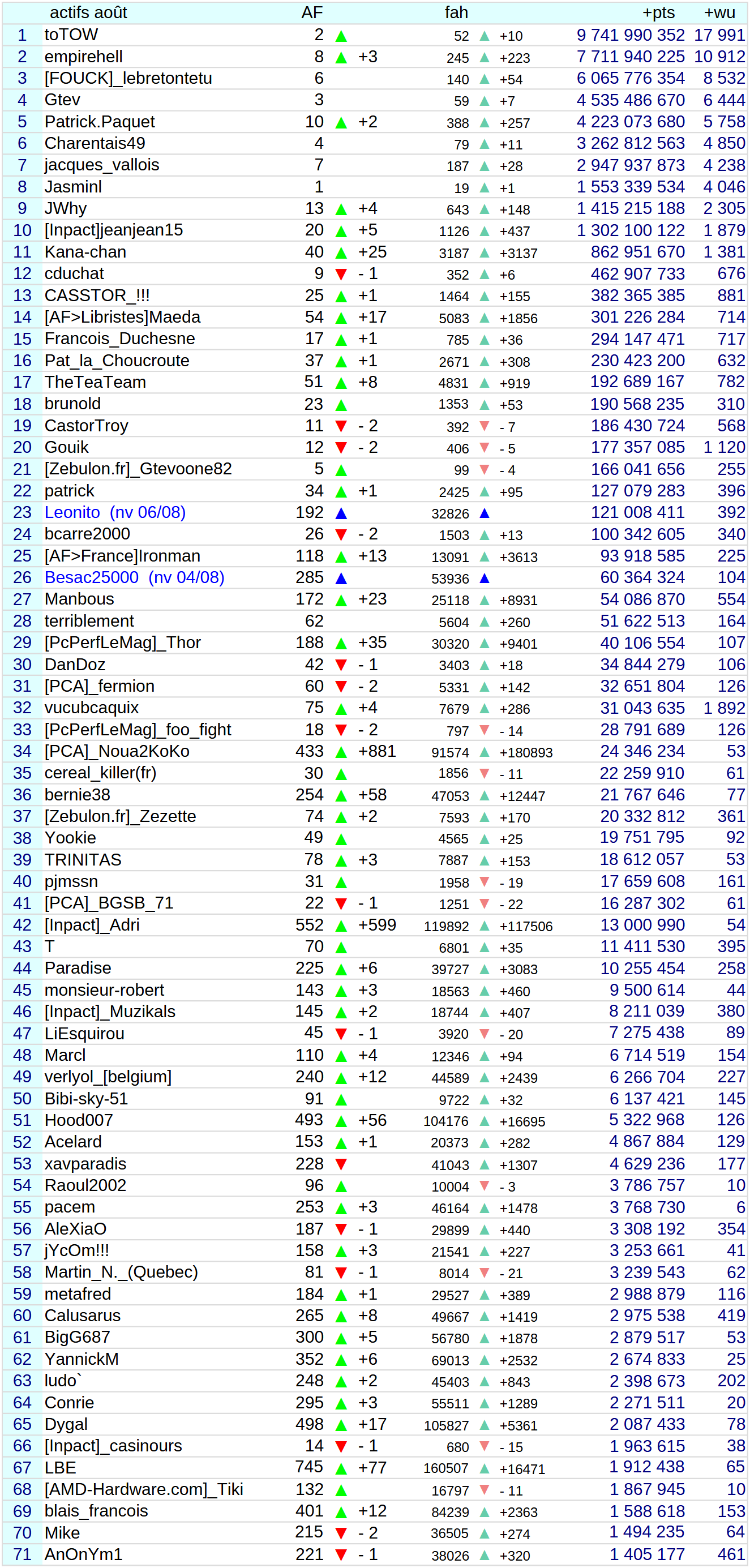Screen dimensions: 750x1568
Task: Click red down arrow in Gouik's AF column
Action: pyautogui.click(x=341, y=448)
